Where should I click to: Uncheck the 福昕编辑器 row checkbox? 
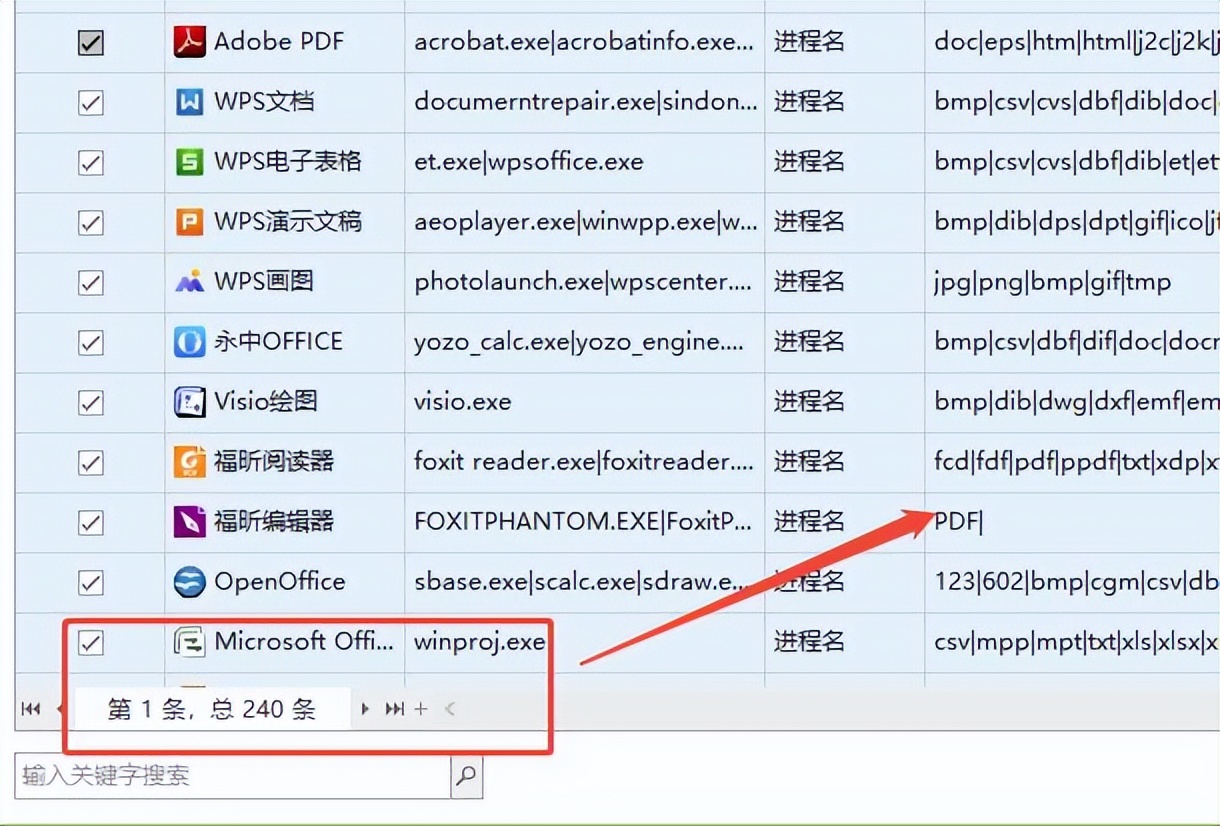91,522
